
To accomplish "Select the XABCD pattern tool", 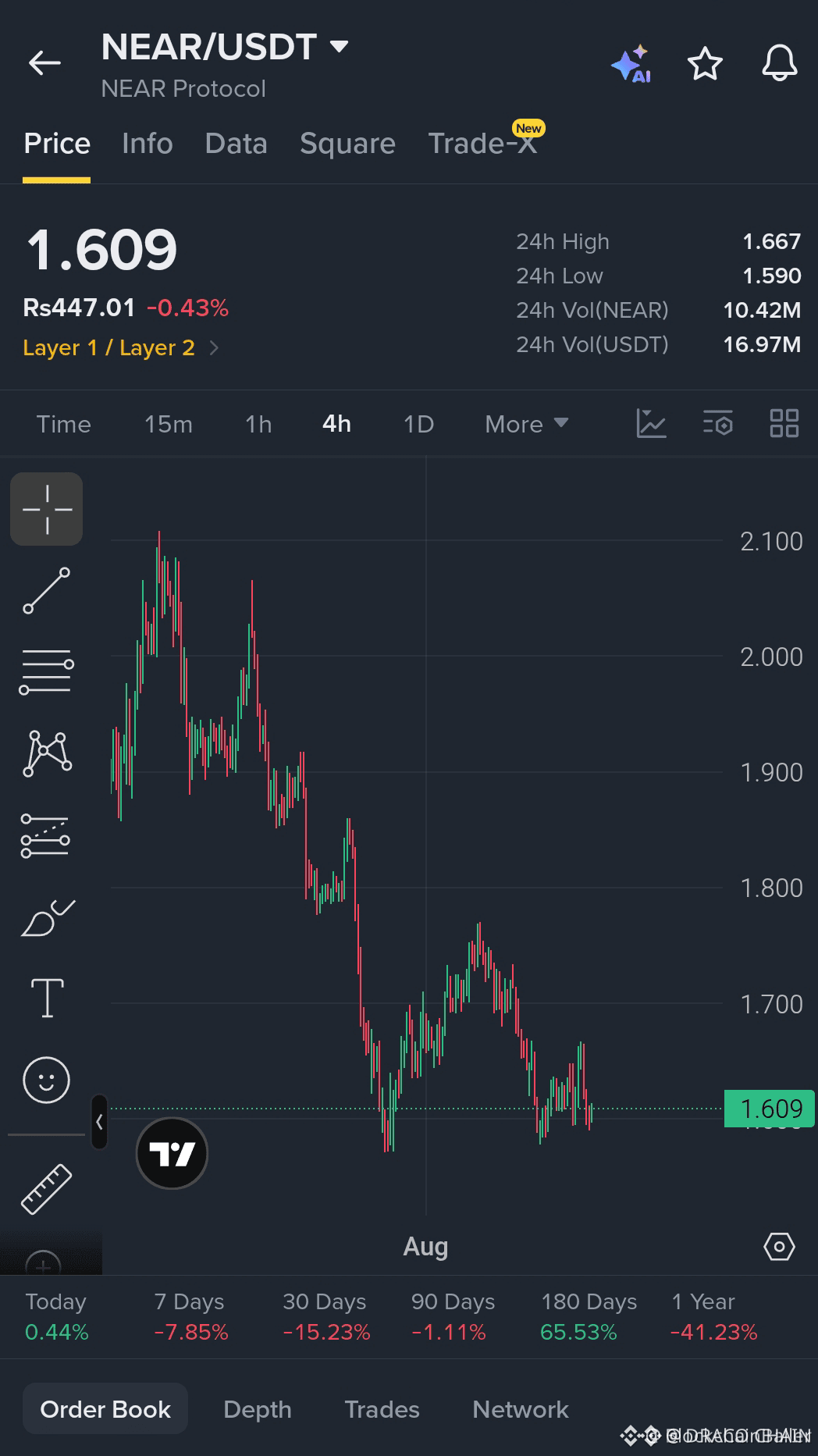I will point(47,753).
